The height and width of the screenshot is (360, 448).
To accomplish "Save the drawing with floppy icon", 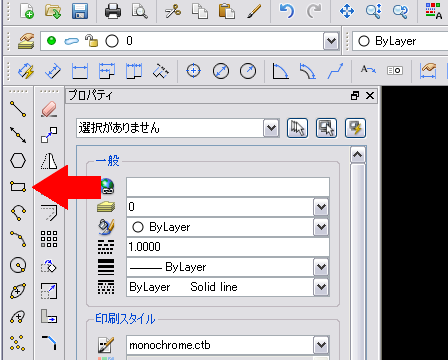I will tap(80, 10).
